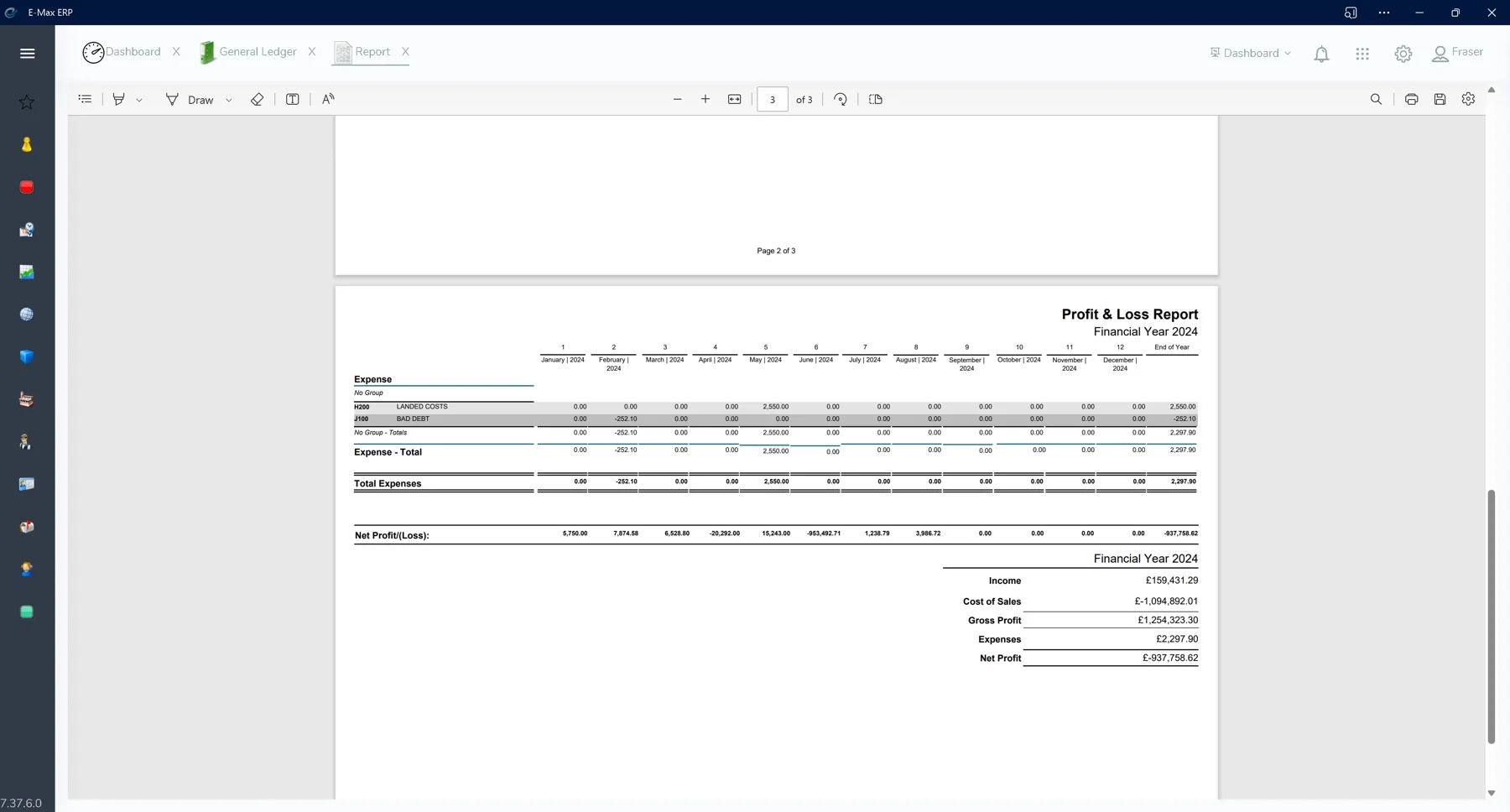The height and width of the screenshot is (812, 1510).
Task: Expand highlighter colour options dropdown
Action: pos(139,100)
